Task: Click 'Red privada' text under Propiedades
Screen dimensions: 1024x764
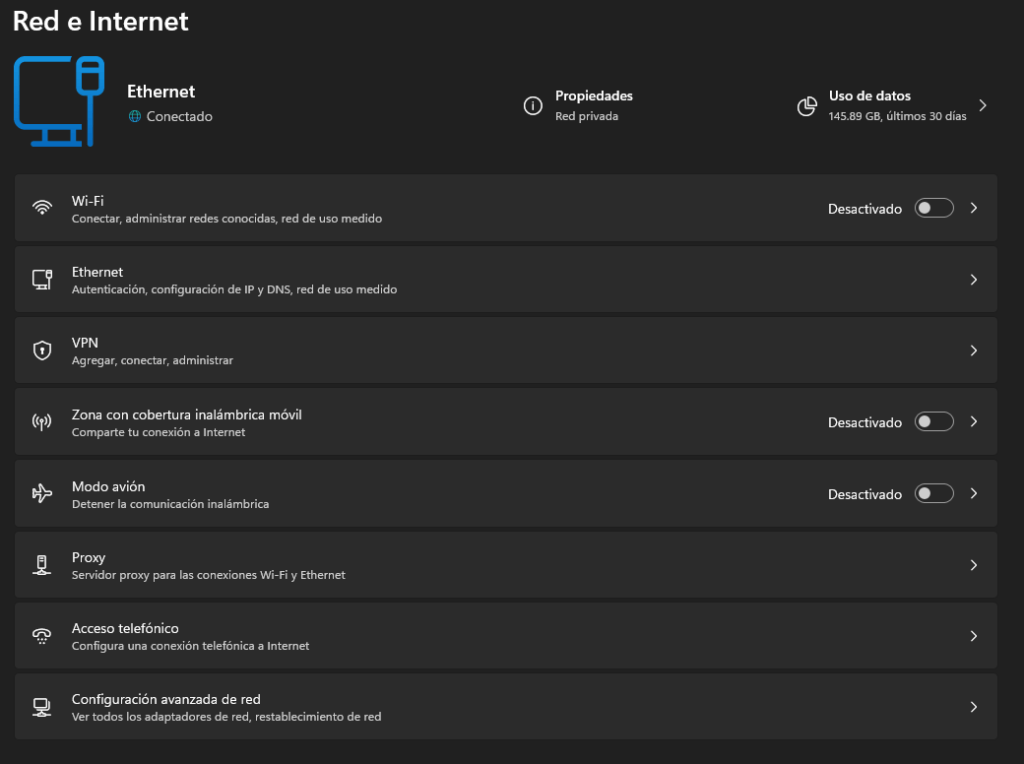Action: click(586, 116)
